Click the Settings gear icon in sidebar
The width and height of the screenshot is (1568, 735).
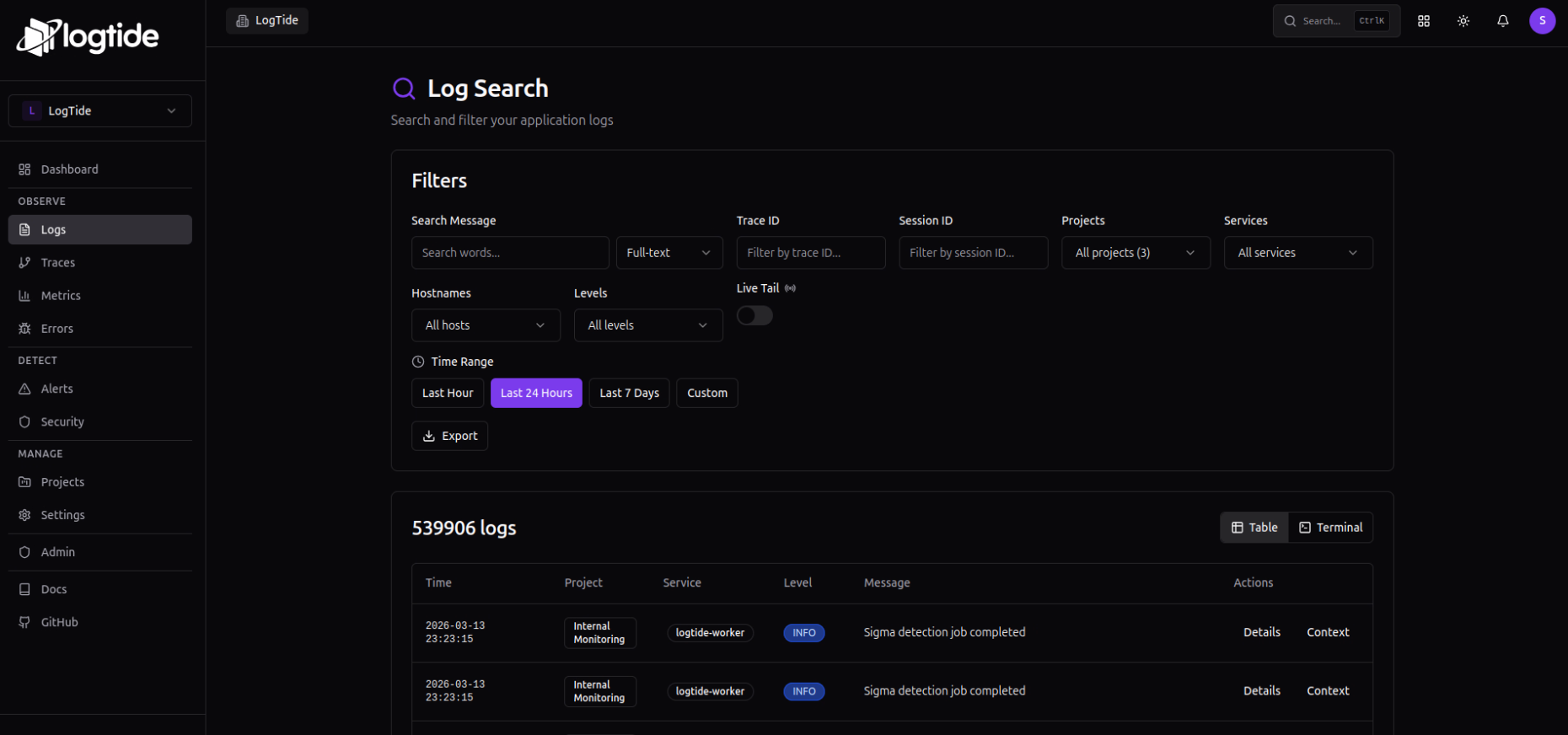click(x=24, y=515)
